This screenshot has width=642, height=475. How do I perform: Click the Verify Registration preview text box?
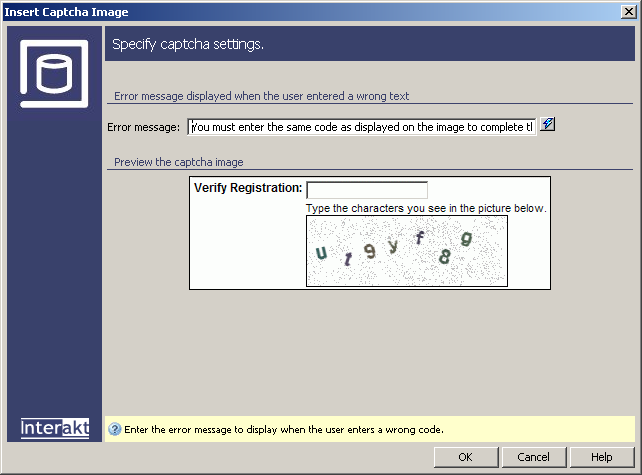pos(367,190)
